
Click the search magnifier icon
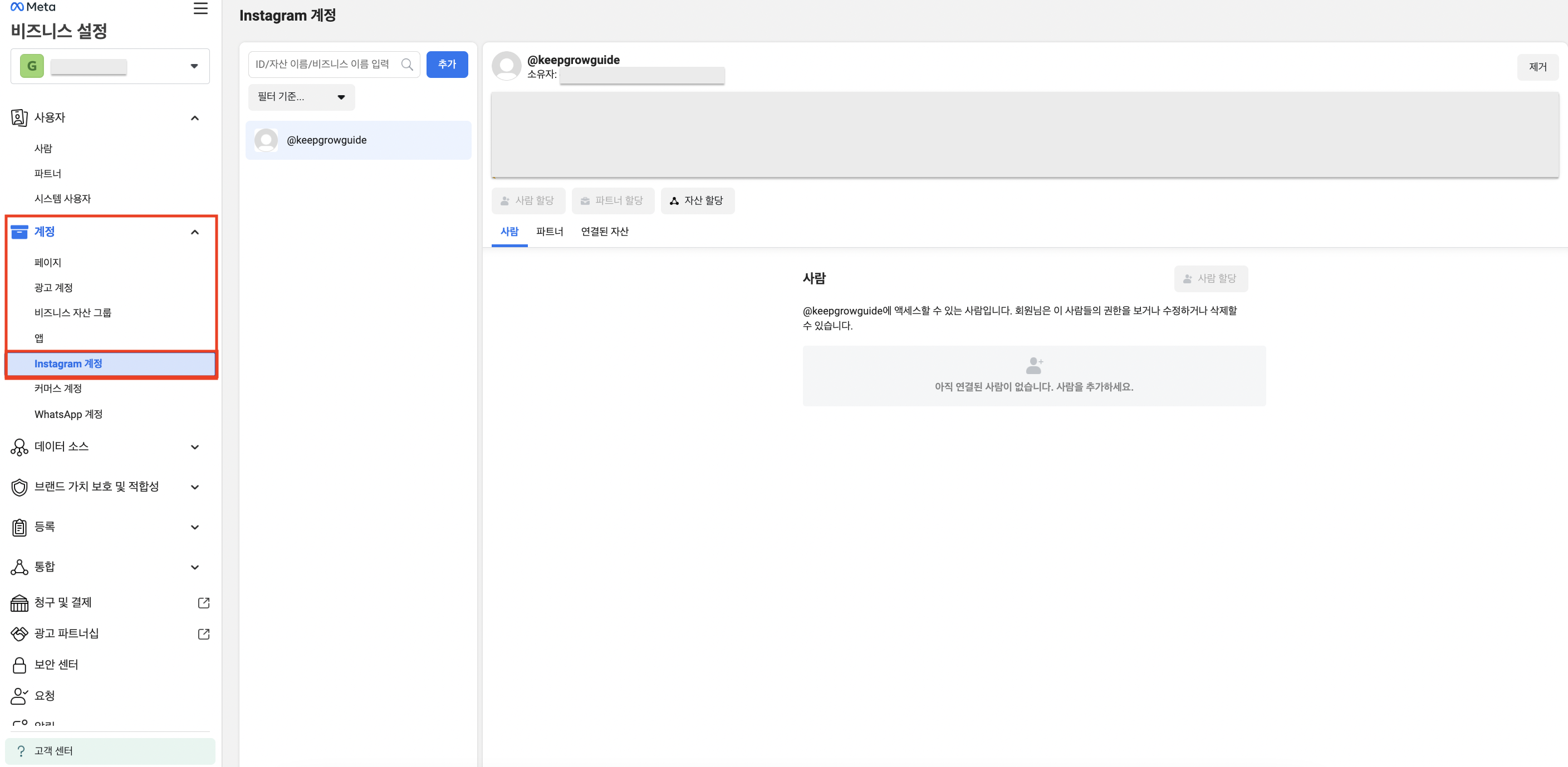(406, 65)
